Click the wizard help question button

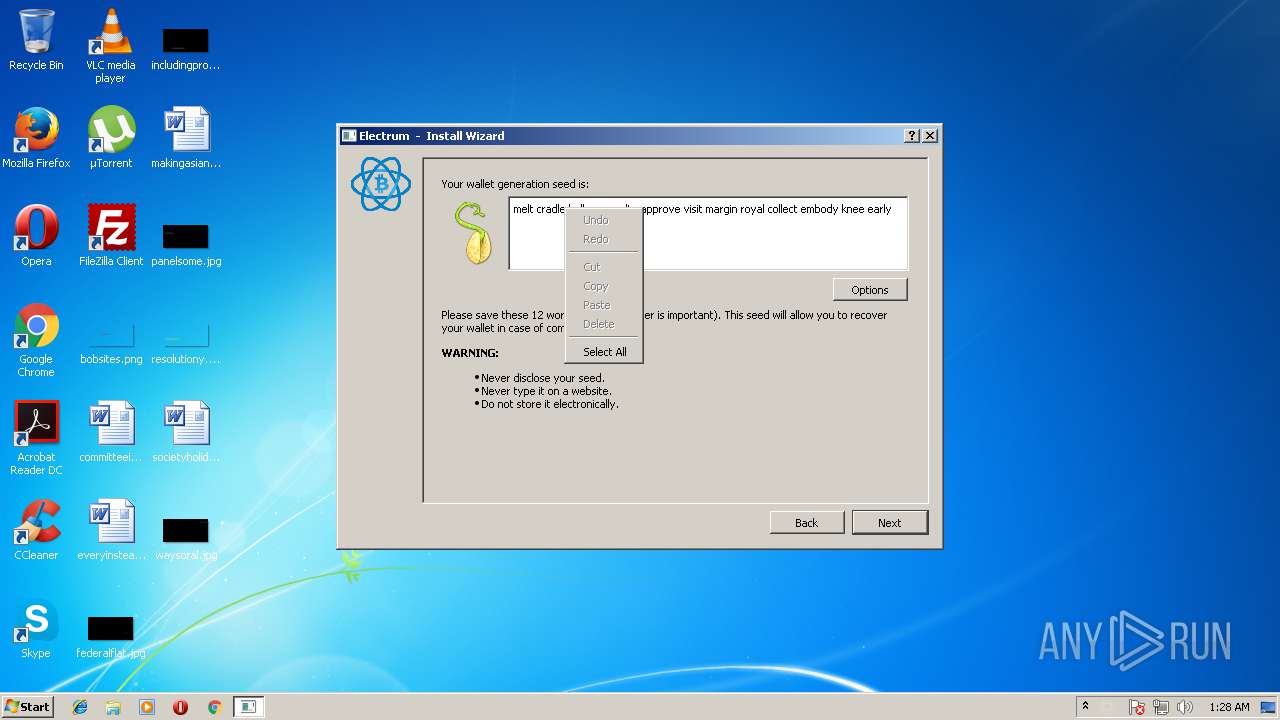(912, 136)
